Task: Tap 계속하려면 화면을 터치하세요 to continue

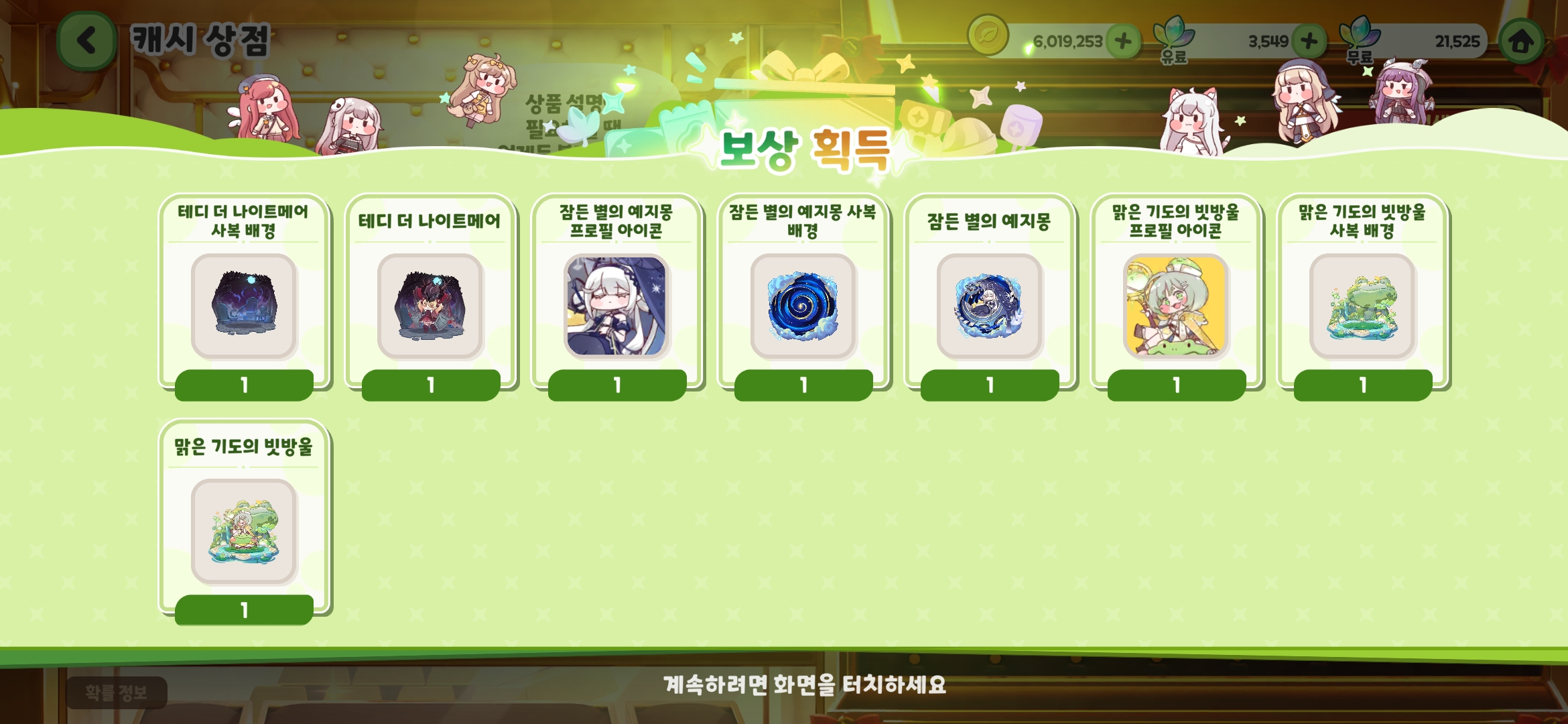Action: [x=805, y=685]
